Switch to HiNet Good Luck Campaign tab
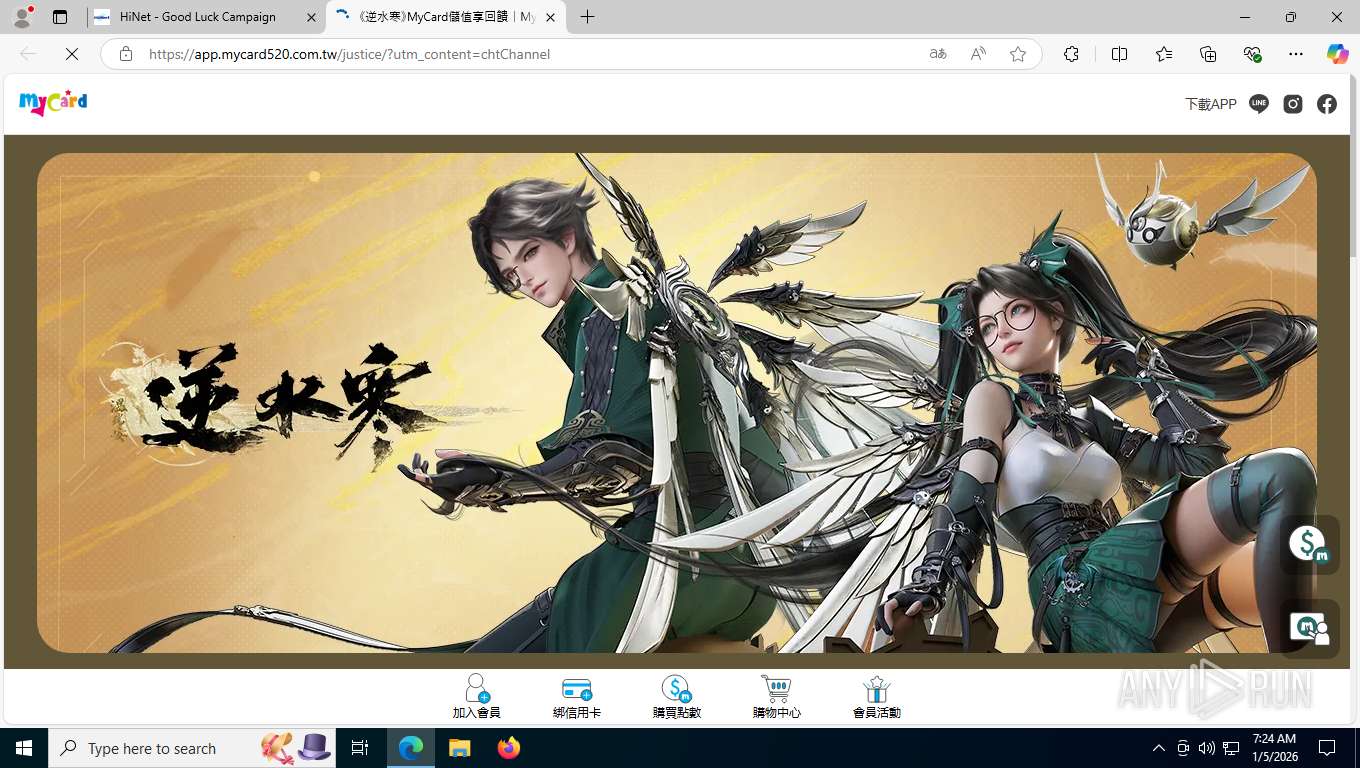1360x768 pixels. [205, 17]
